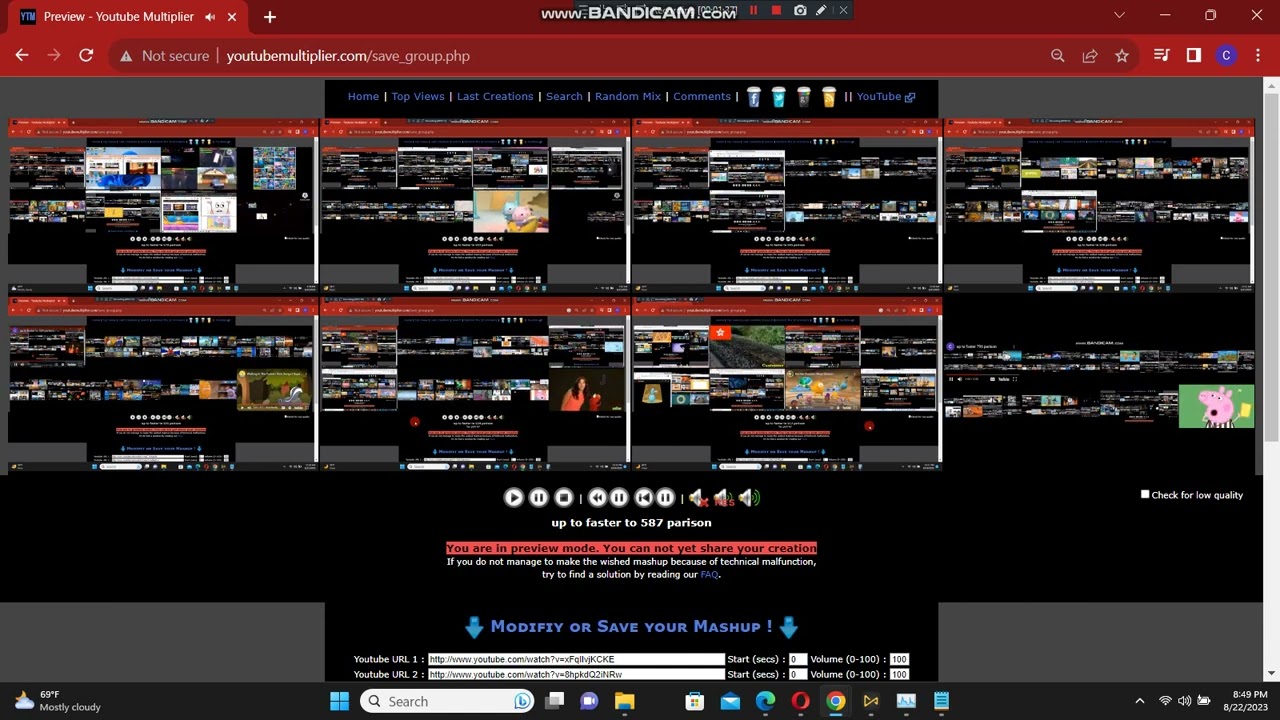Open Chrome media controls icon

[1161, 56]
